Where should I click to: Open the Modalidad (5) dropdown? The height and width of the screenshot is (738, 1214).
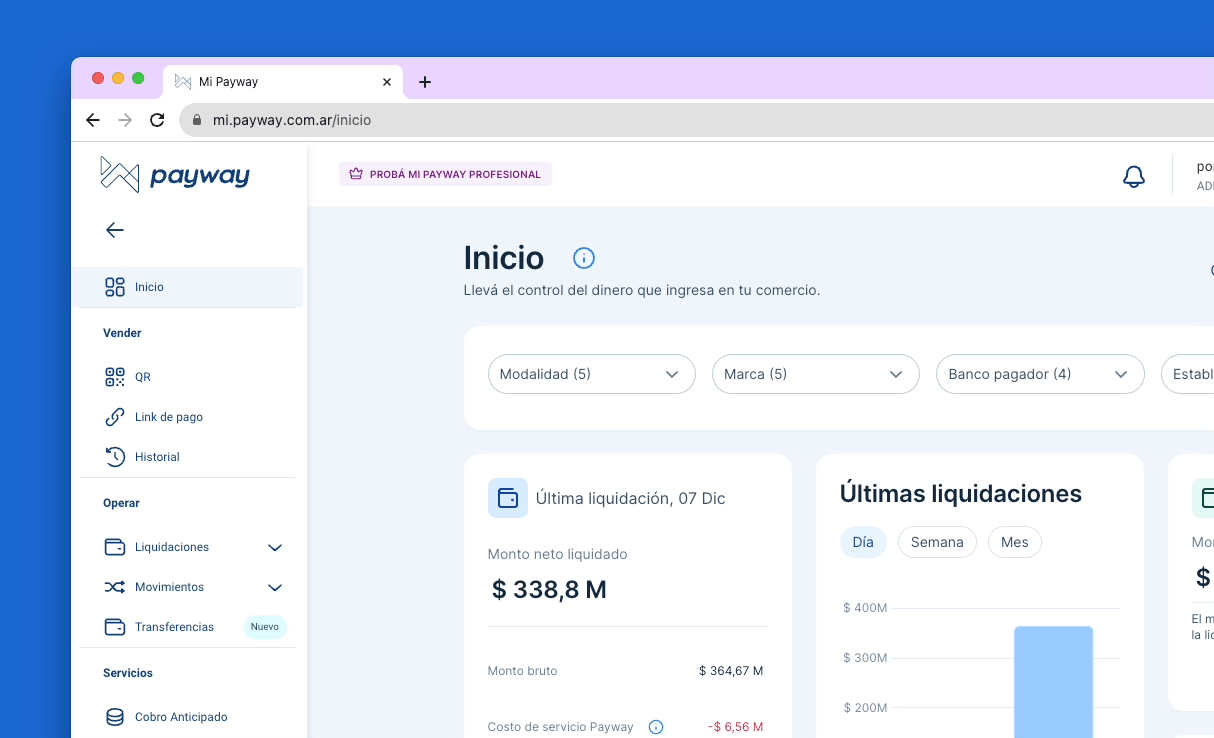(592, 374)
